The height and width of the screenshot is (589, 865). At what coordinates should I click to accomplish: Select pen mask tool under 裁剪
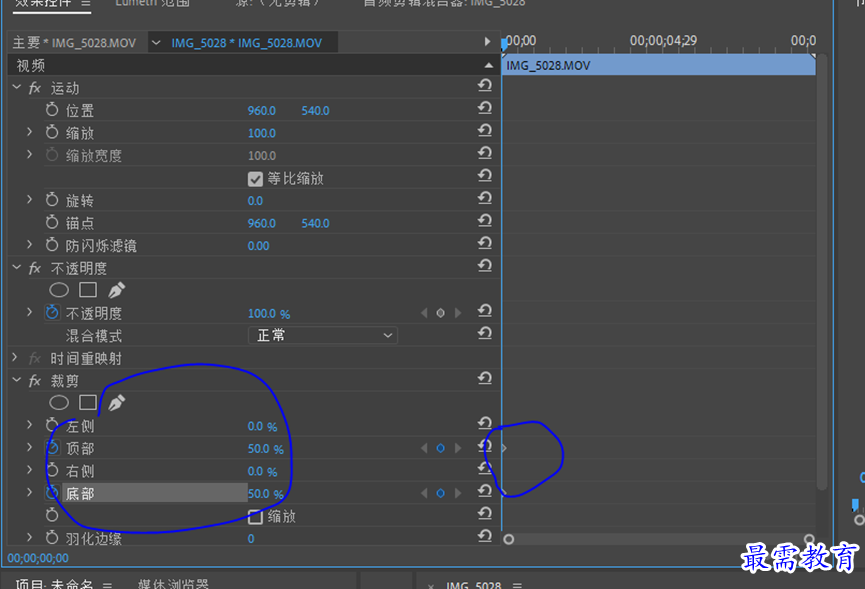[116, 403]
